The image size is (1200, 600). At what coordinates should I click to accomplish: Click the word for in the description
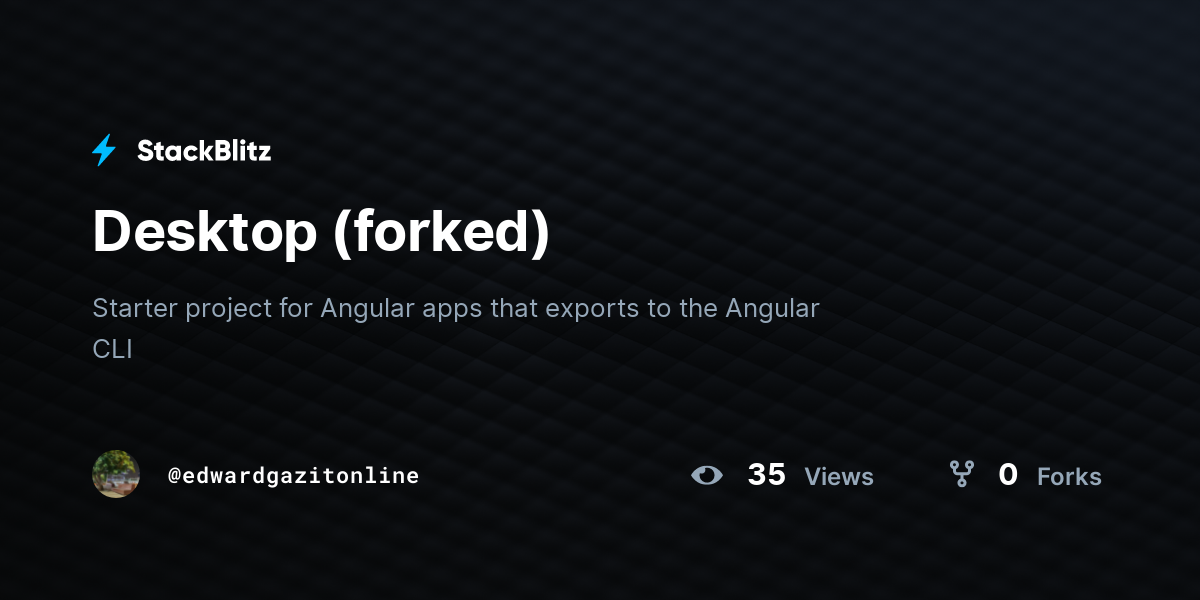(x=297, y=308)
